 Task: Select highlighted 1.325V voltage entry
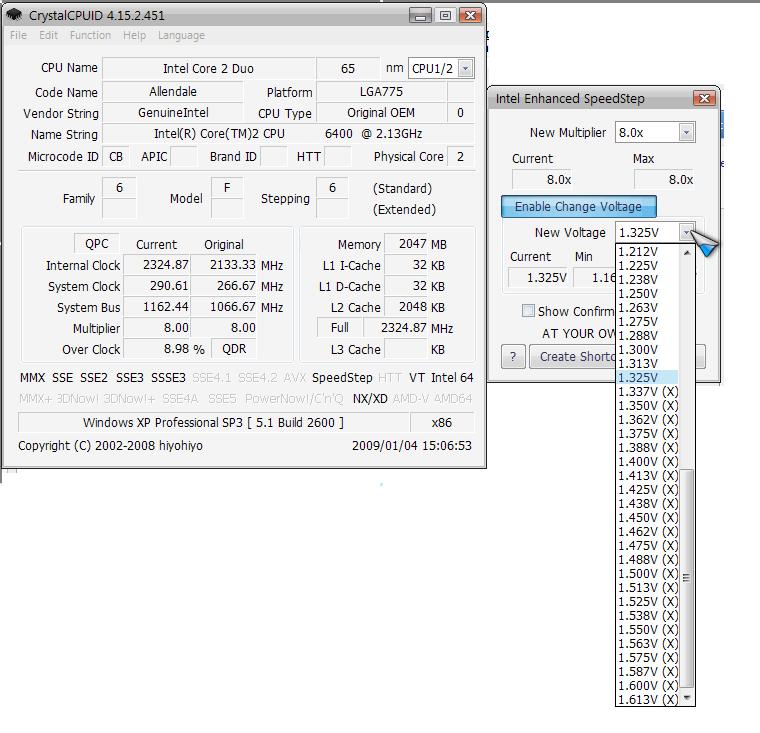[x=647, y=378]
